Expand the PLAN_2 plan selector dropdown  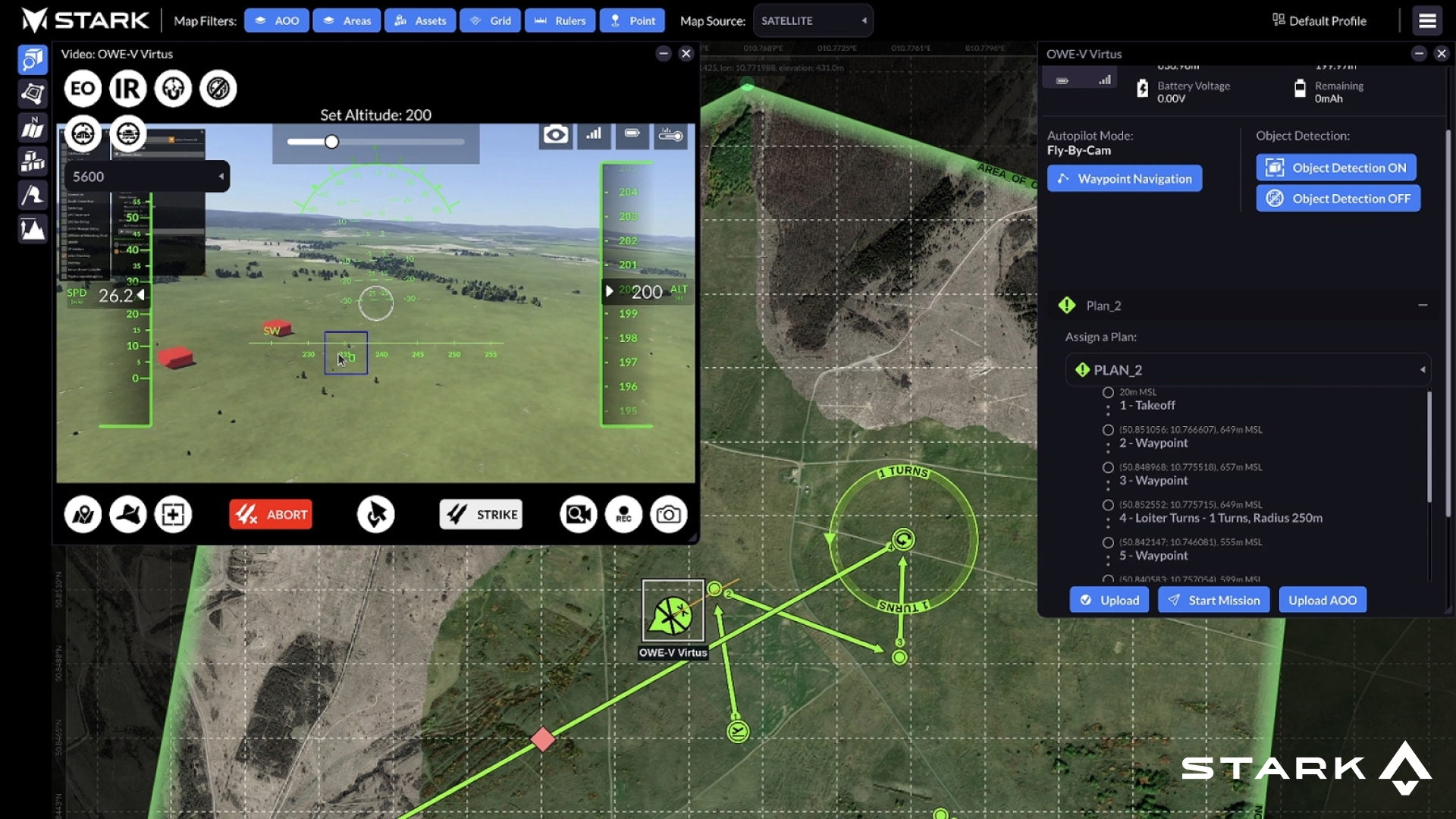[1247, 370]
